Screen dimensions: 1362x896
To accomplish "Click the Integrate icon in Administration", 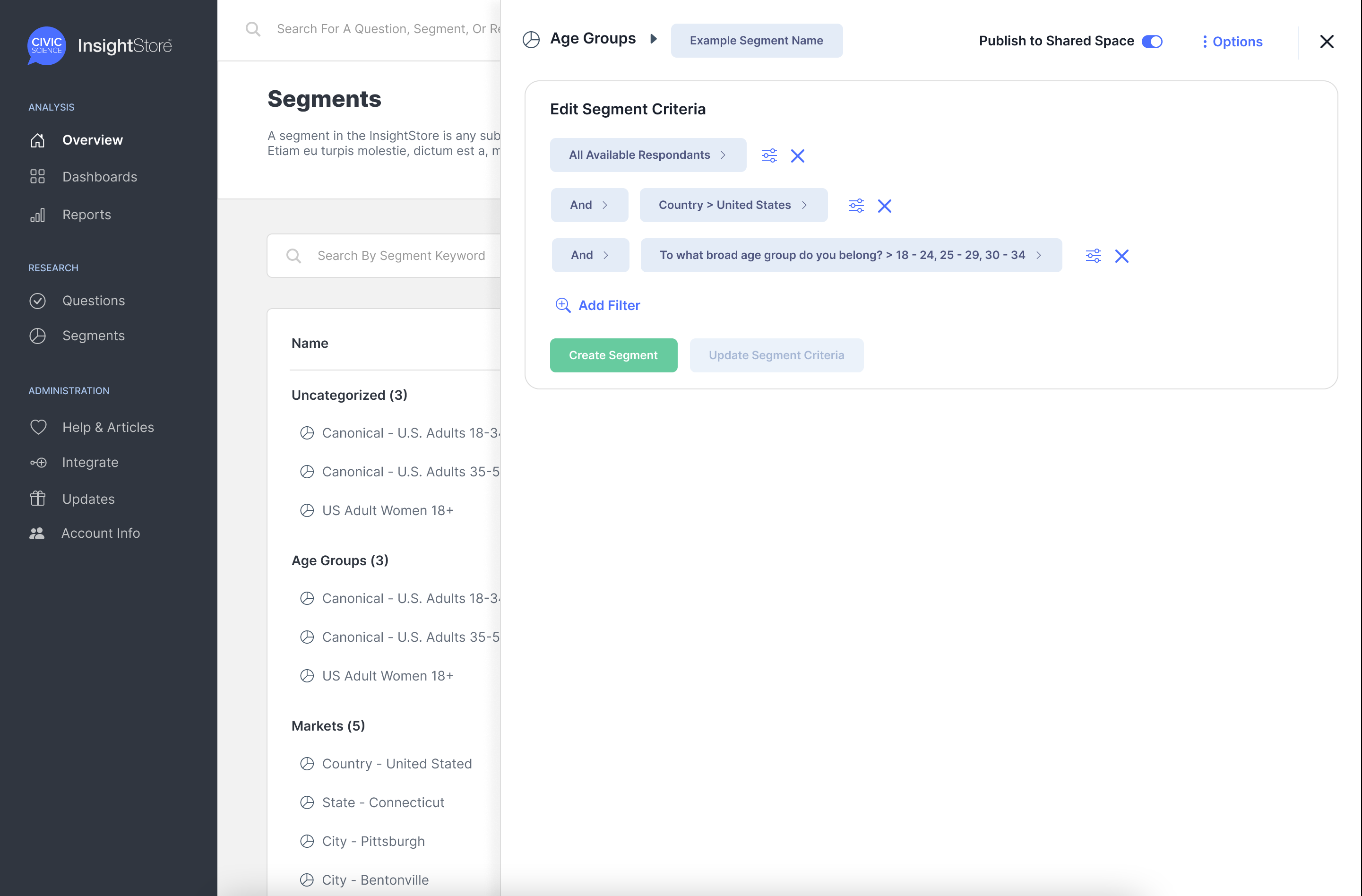I will (38, 462).
